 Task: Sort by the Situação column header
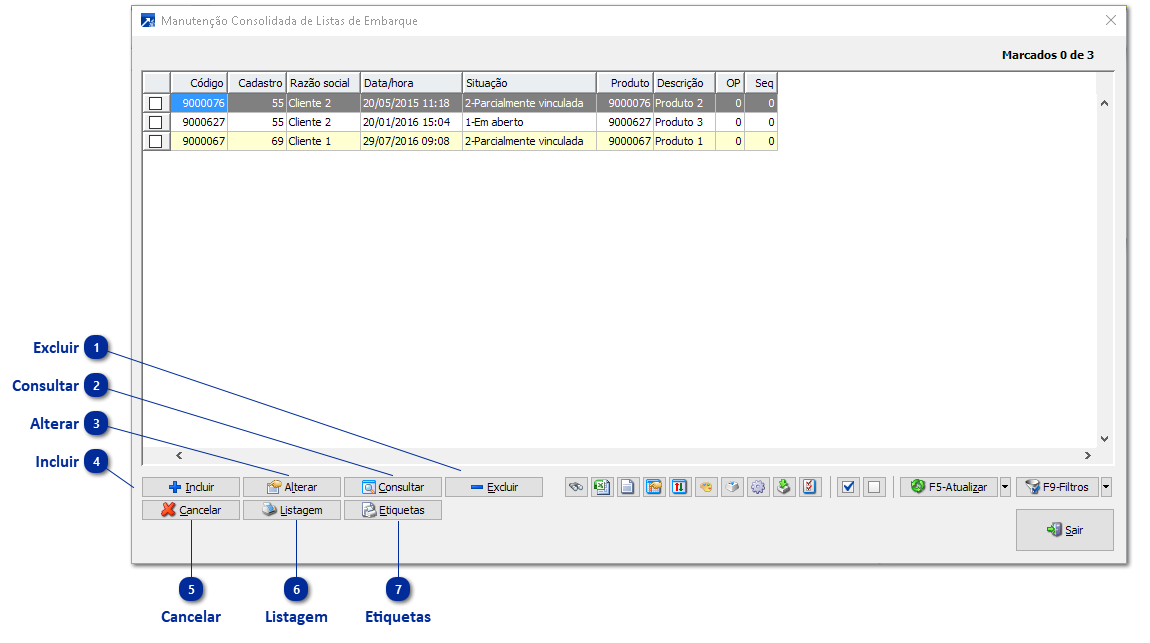(529, 83)
